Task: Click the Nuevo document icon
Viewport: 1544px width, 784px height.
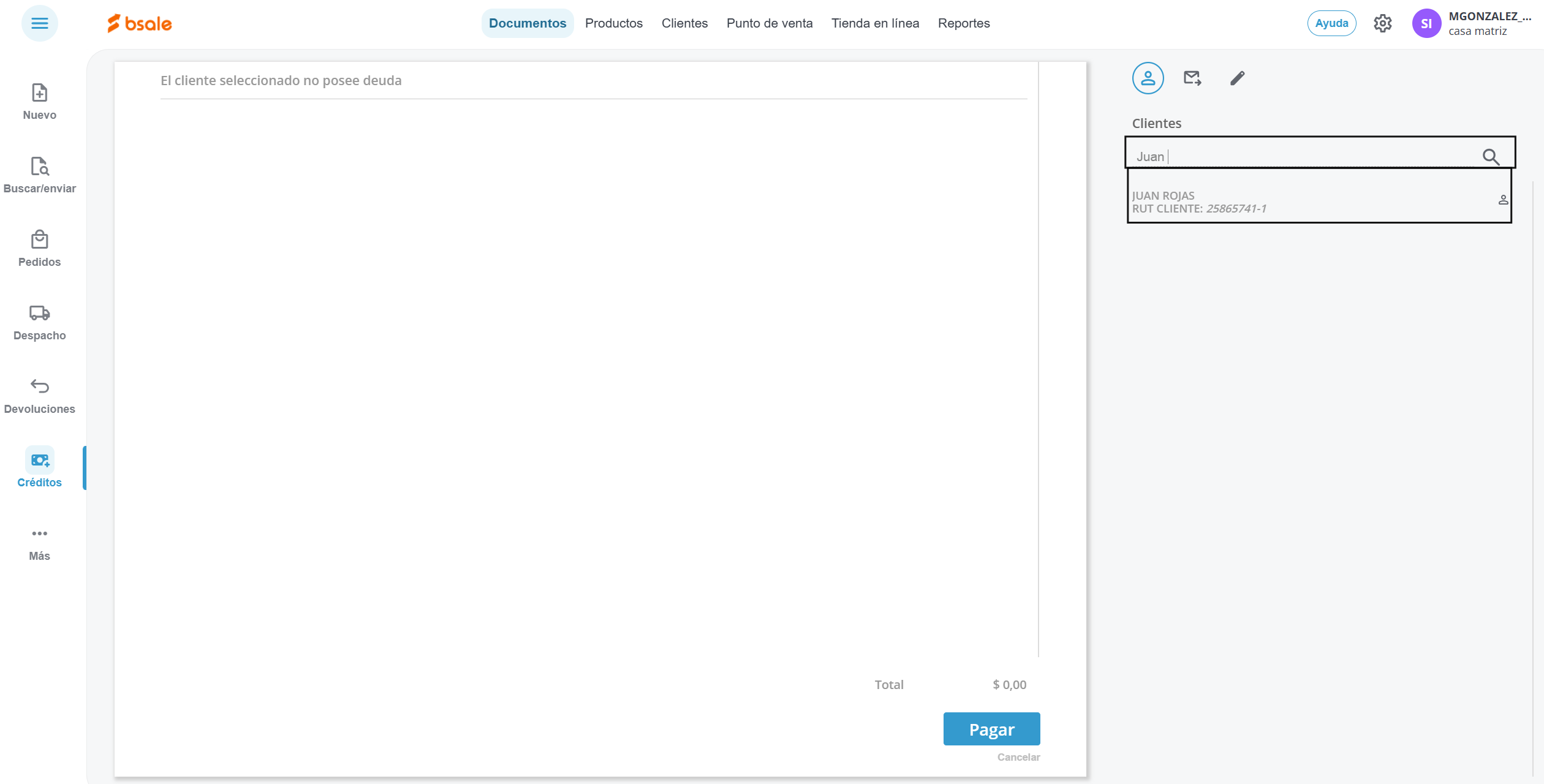Action: pos(39,93)
